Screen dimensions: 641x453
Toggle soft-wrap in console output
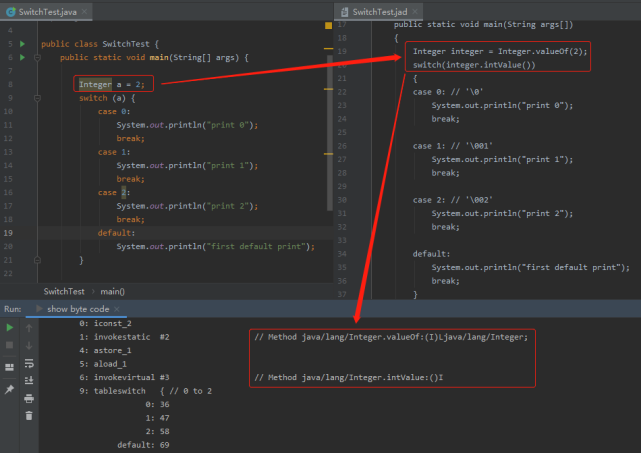(29, 363)
